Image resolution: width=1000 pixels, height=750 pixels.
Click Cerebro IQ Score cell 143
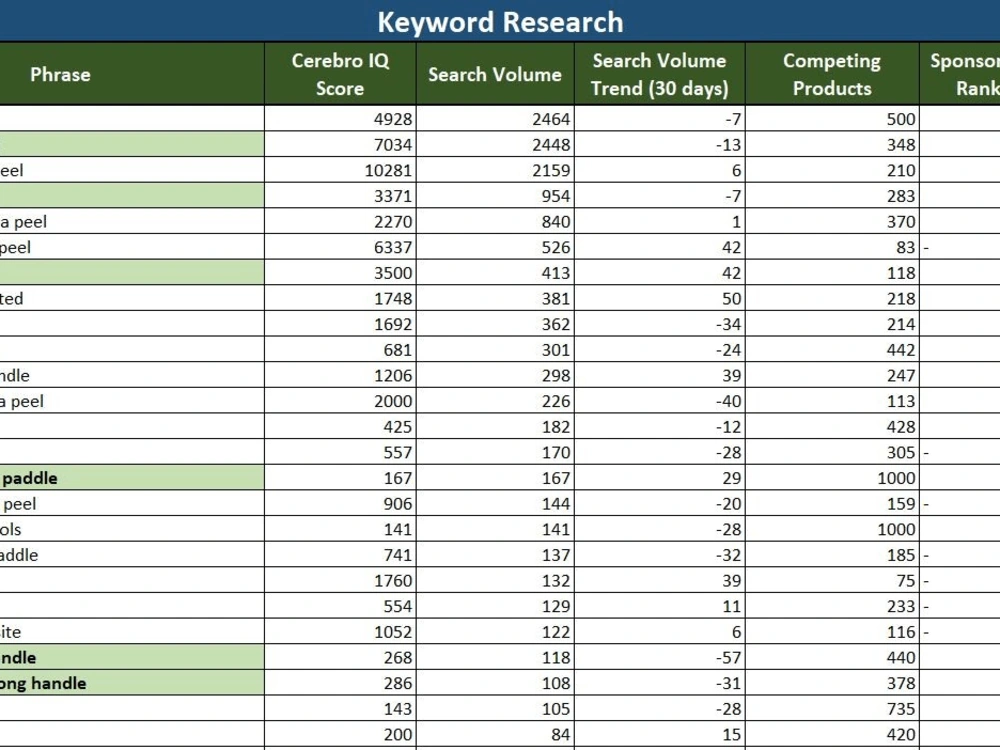coord(340,709)
